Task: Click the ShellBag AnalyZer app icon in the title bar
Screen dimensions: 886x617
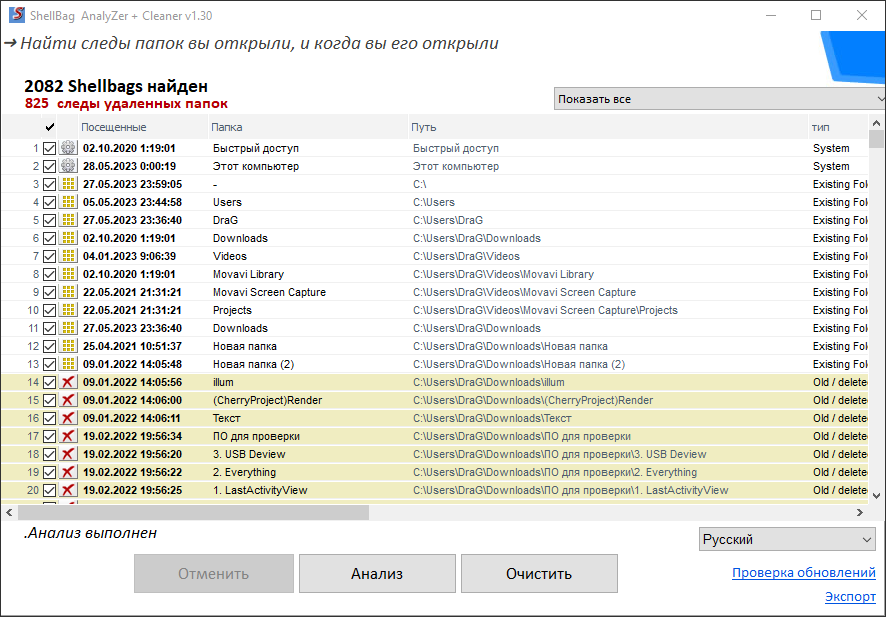Action: click(x=14, y=16)
